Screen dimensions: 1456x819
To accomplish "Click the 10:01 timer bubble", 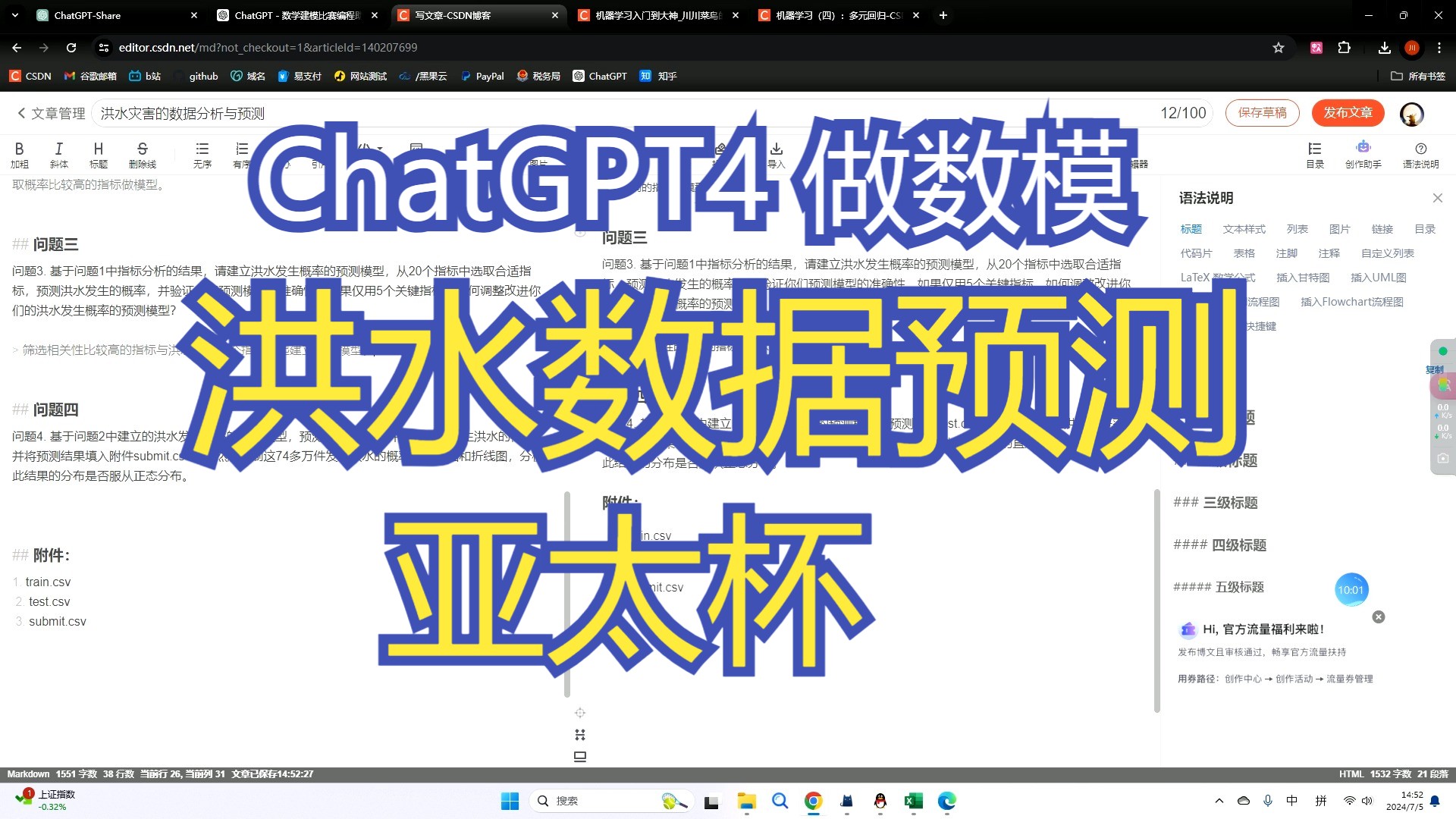I will (x=1351, y=590).
